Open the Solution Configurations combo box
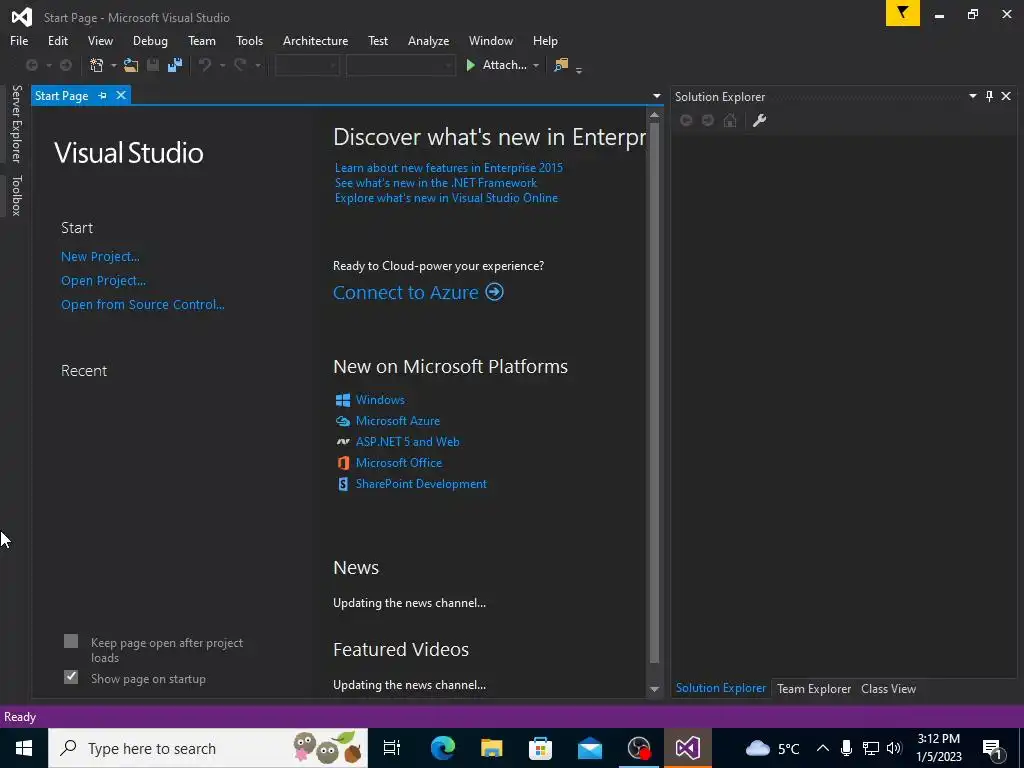Image resolution: width=1024 pixels, height=768 pixels. tap(307, 65)
